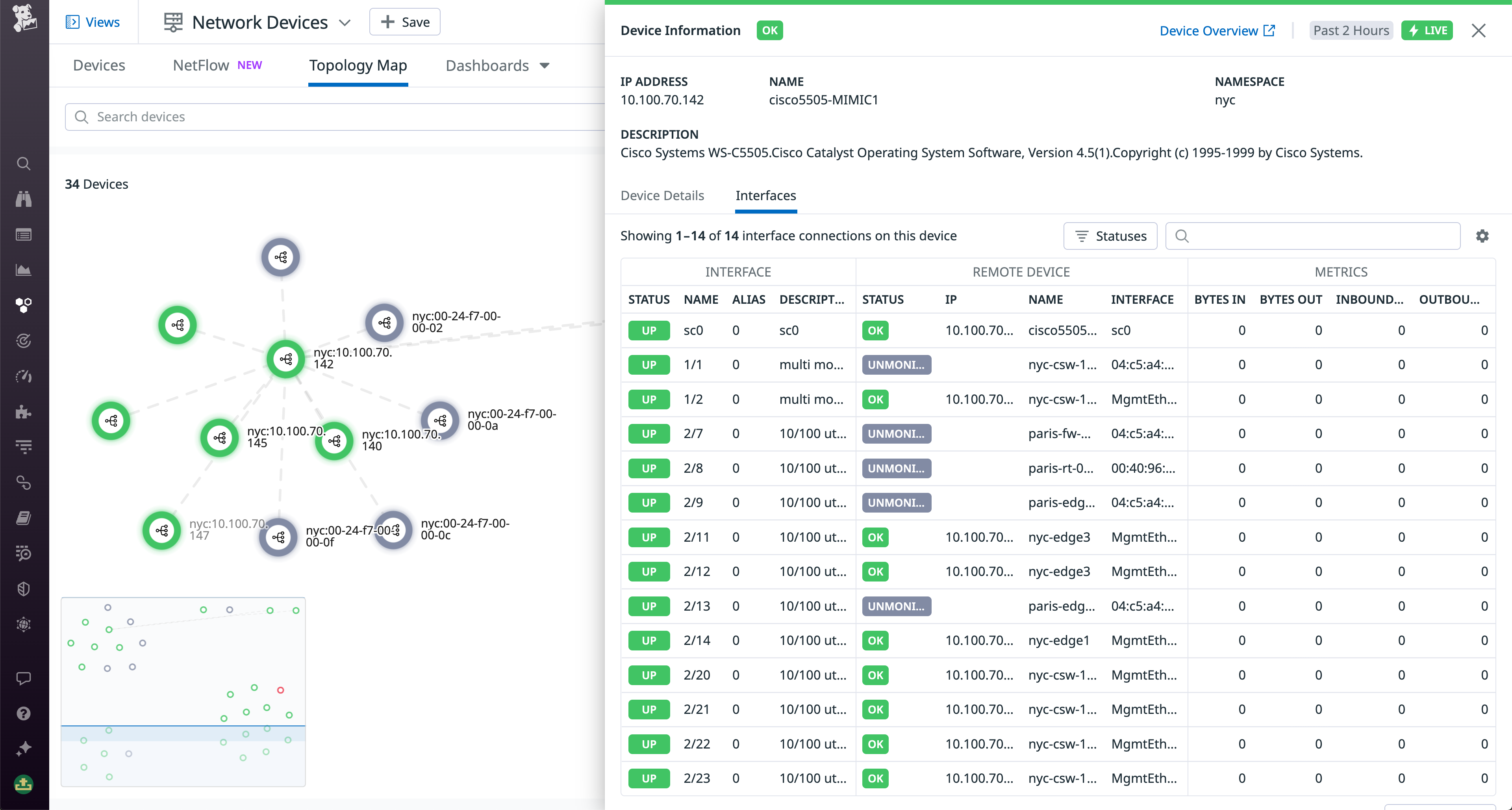The height and width of the screenshot is (810, 1512).
Task: Enable the LIVE mode toggle
Action: (x=1427, y=30)
